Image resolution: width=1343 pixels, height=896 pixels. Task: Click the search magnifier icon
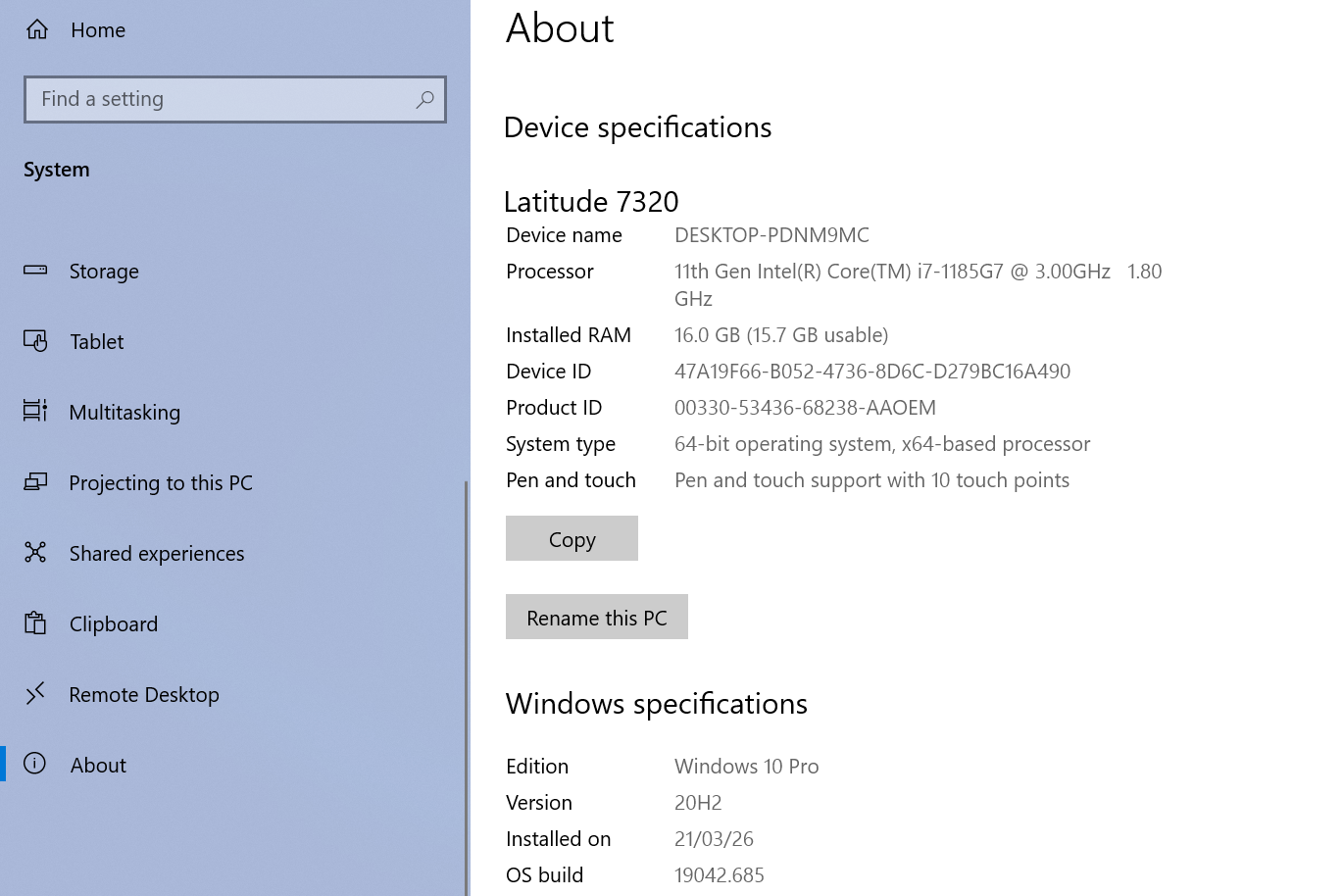point(424,99)
